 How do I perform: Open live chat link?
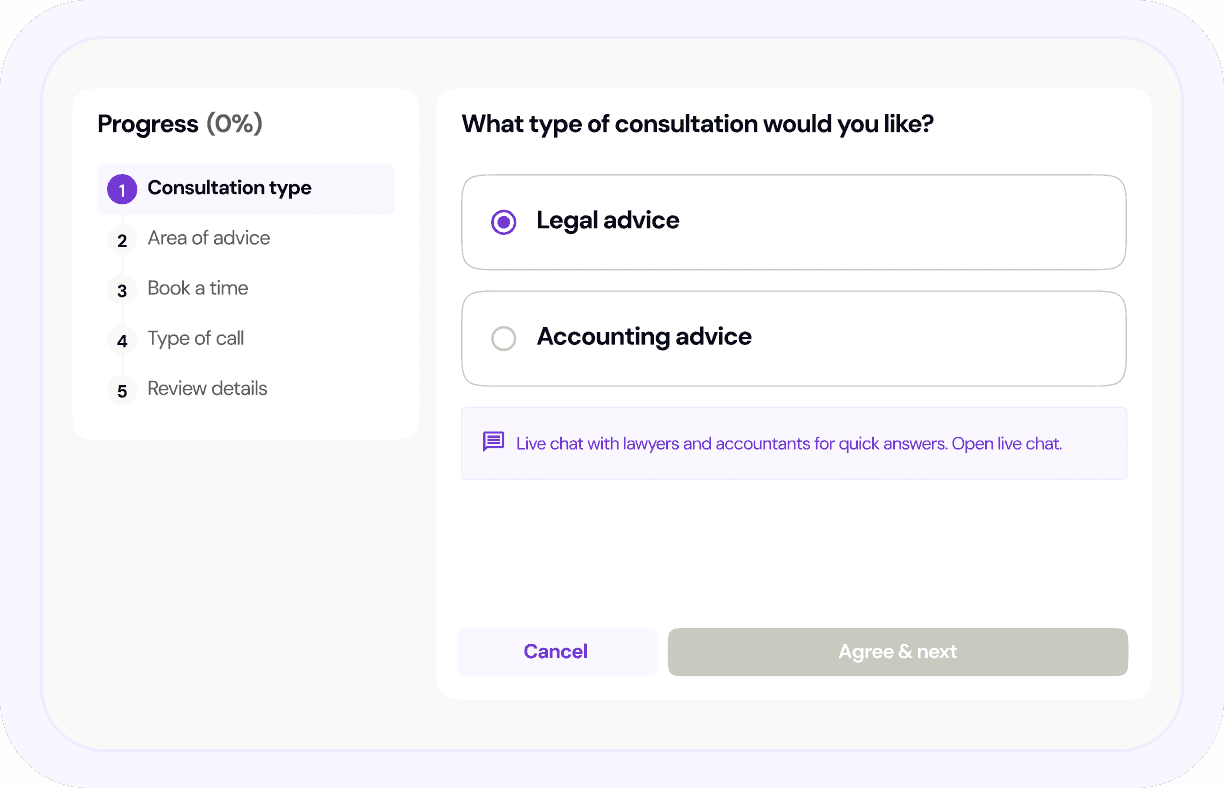[x=1006, y=443]
